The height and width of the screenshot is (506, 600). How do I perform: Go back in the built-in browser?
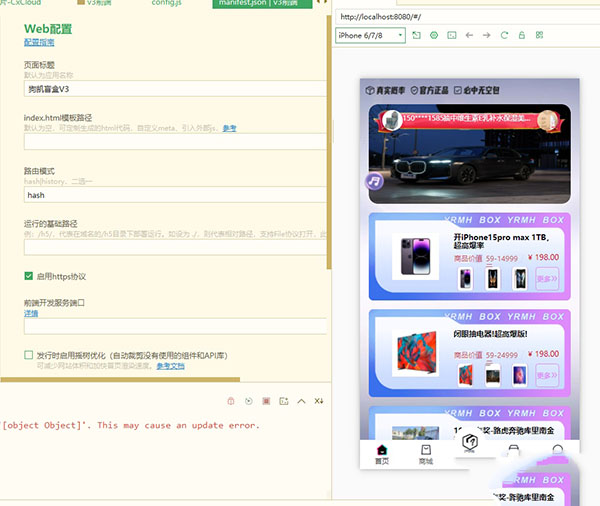point(470,35)
